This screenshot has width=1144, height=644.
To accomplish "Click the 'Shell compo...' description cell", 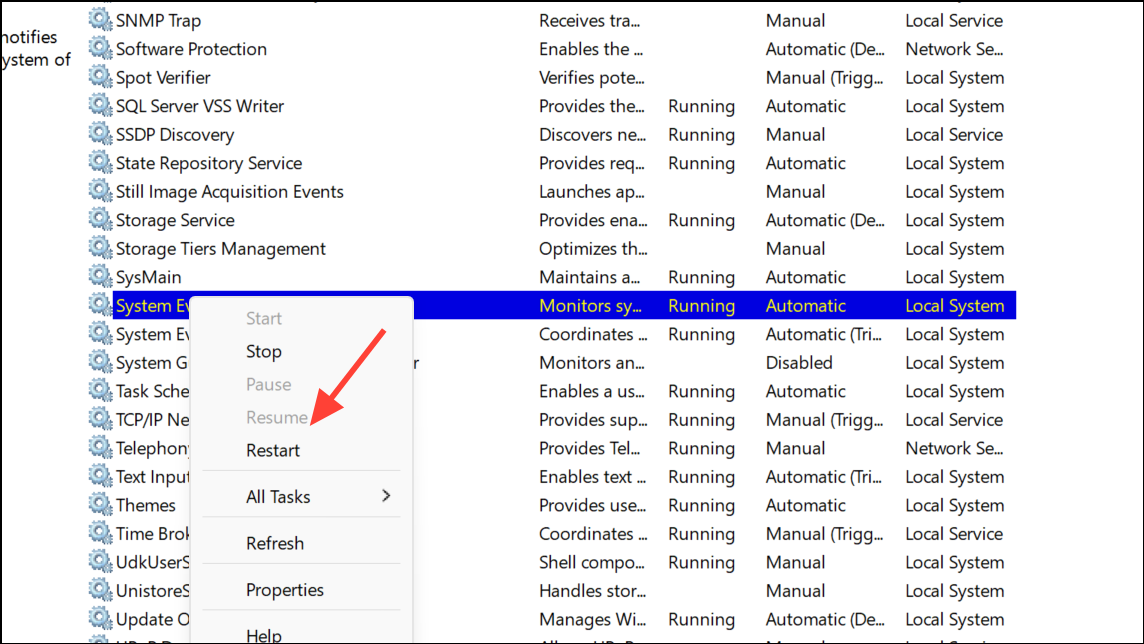I will tap(591, 562).
